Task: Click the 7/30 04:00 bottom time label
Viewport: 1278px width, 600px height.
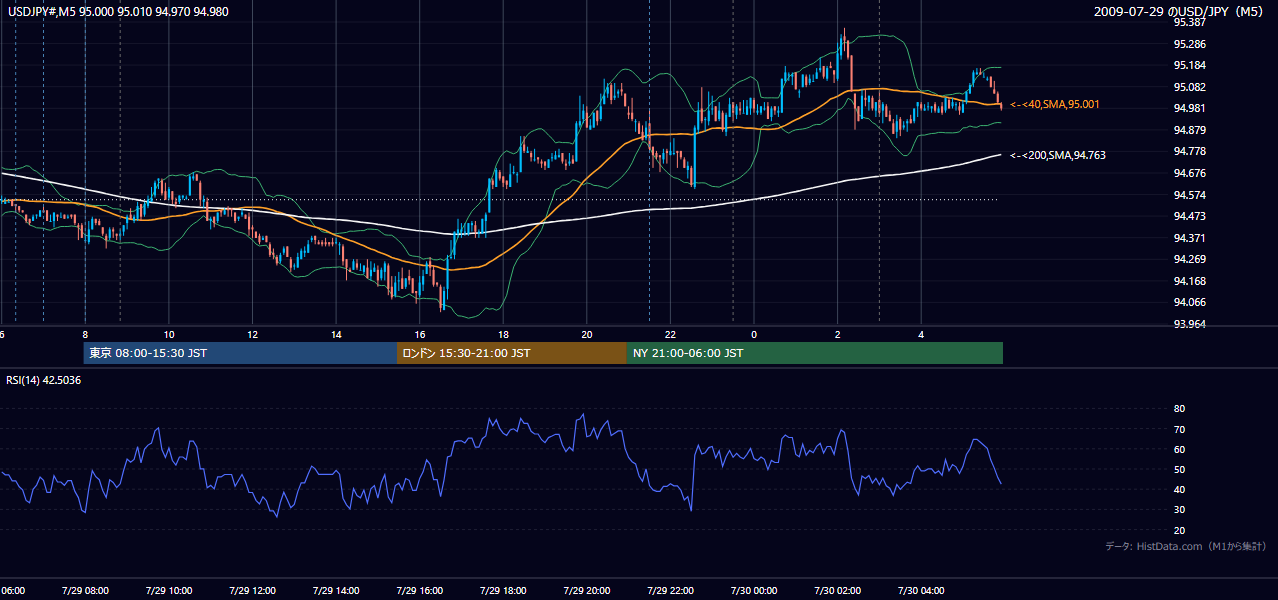Action: (x=921, y=590)
